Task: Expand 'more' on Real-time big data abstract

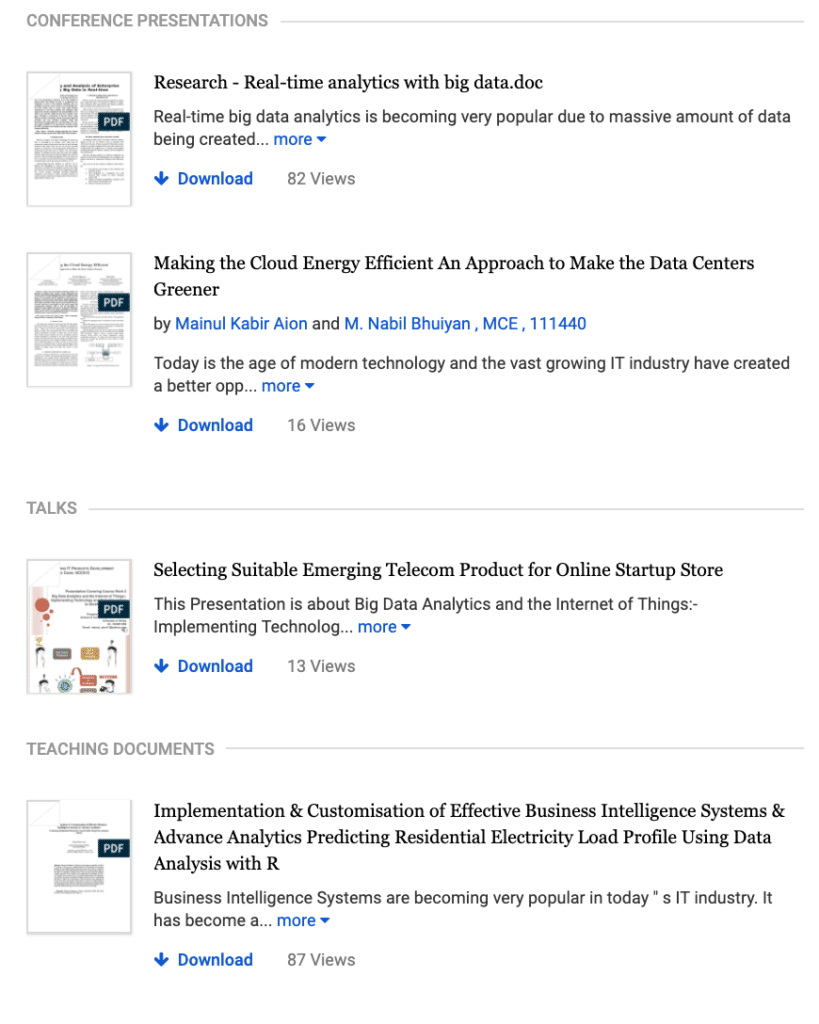Action: (300, 140)
